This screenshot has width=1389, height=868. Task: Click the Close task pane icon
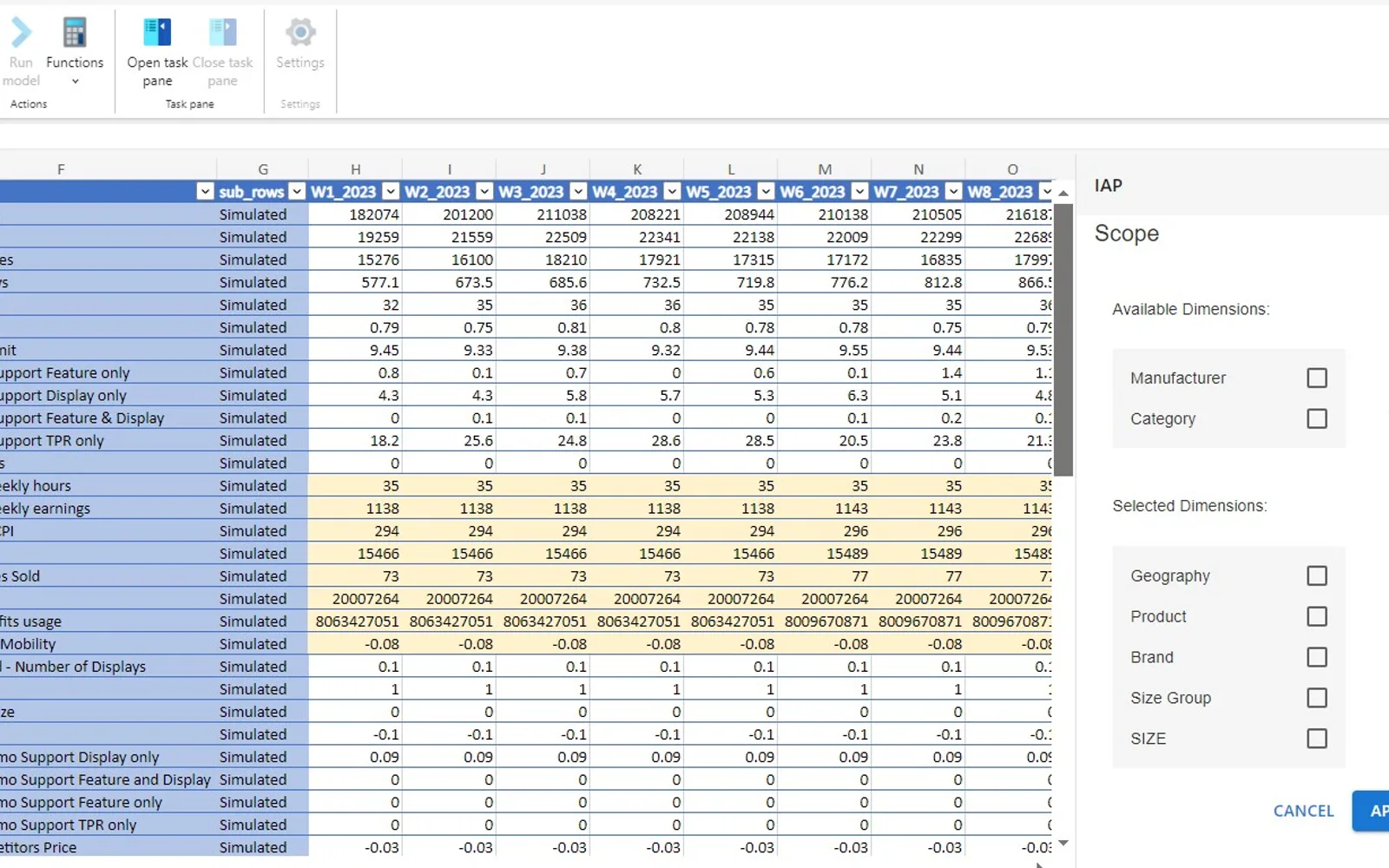click(222, 33)
